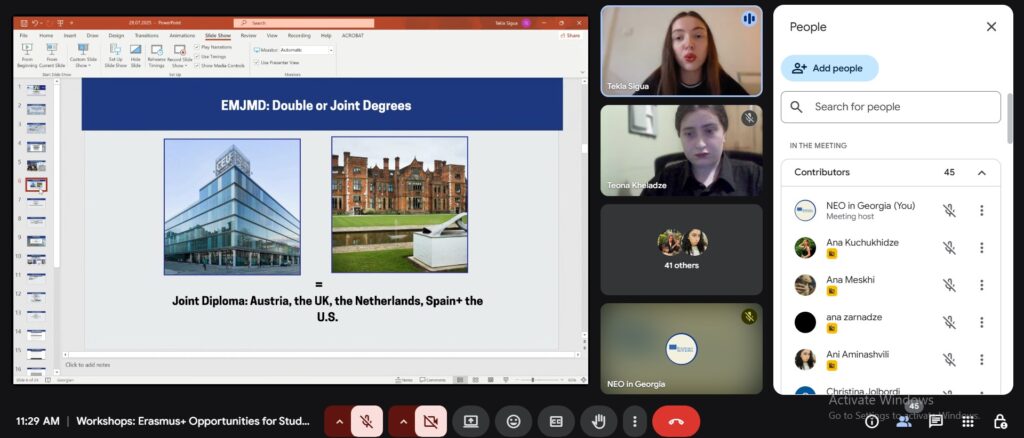Unmute the microphone in the call bar

coord(366,422)
